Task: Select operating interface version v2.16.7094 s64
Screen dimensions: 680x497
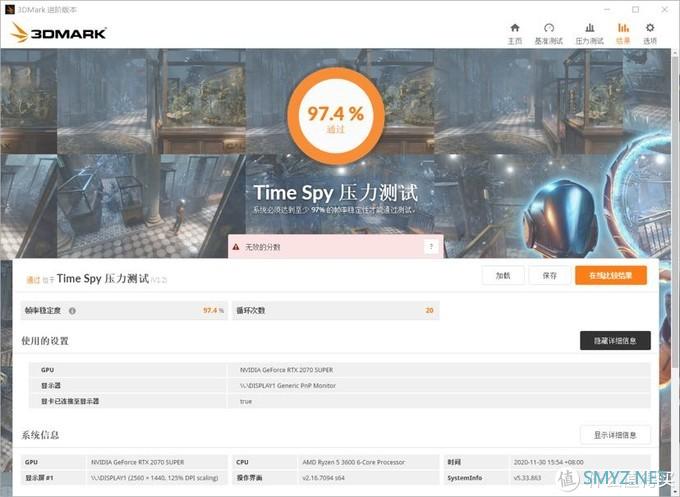Action: click(324, 478)
